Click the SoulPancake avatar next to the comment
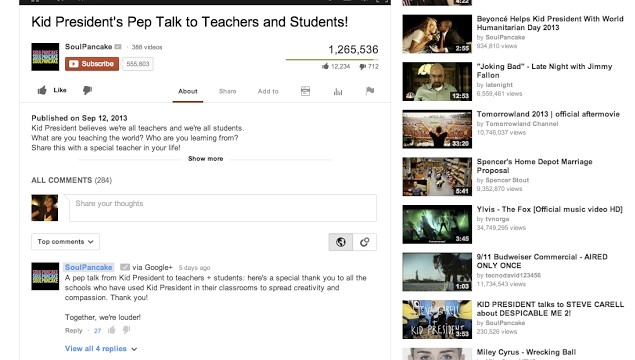The width and height of the screenshot is (635, 360). 45,276
